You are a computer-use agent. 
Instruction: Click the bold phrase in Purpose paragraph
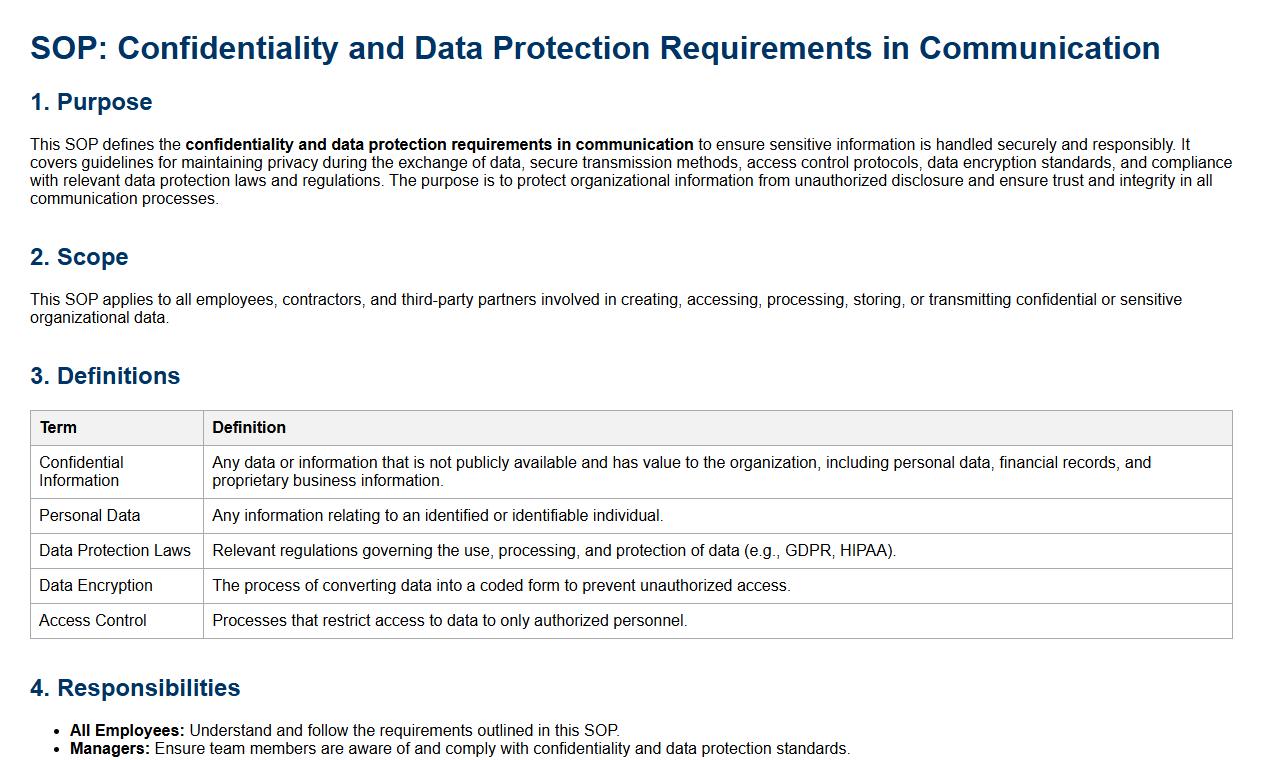click(x=439, y=144)
